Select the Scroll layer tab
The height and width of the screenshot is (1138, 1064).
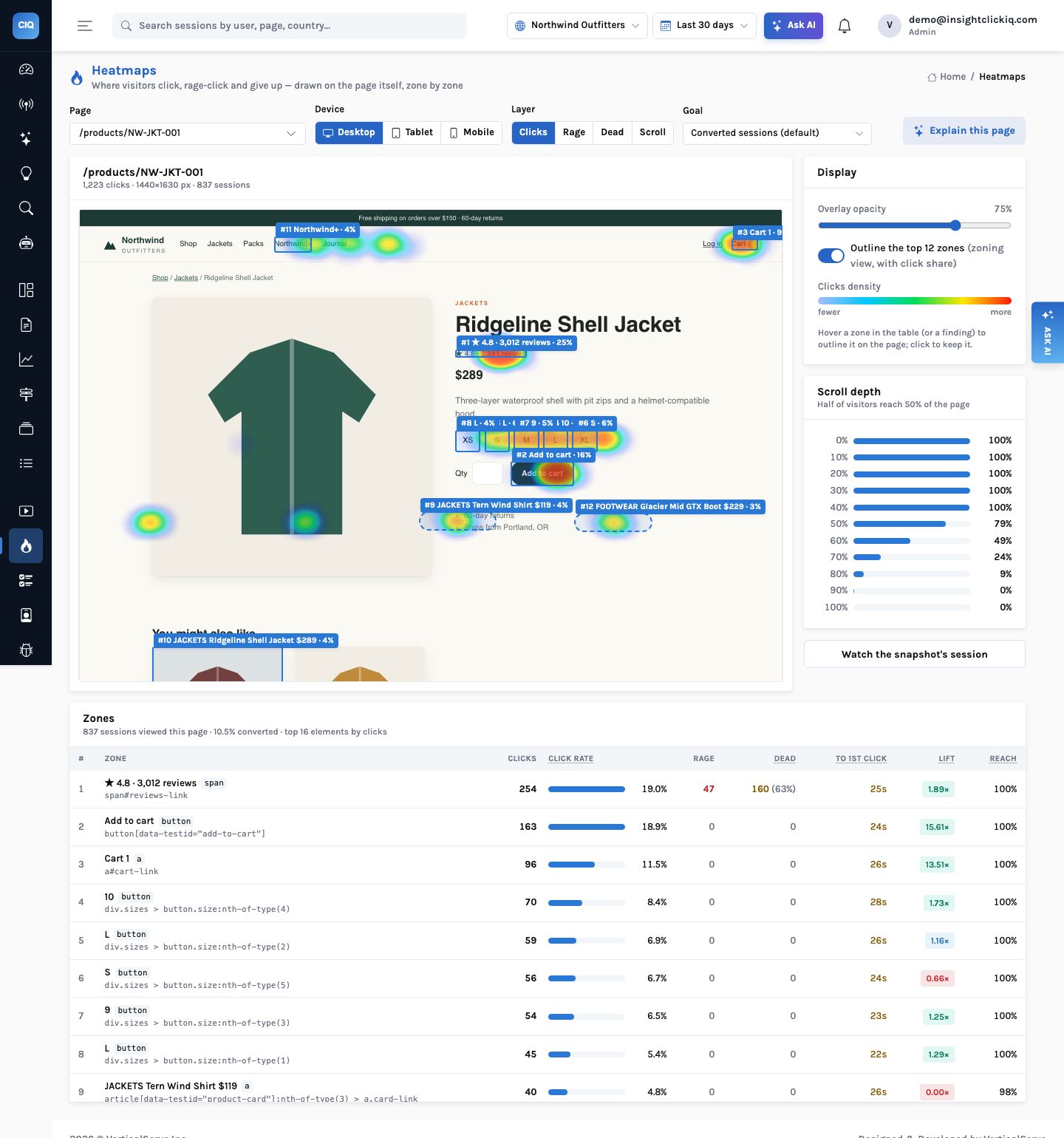pos(652,132)
